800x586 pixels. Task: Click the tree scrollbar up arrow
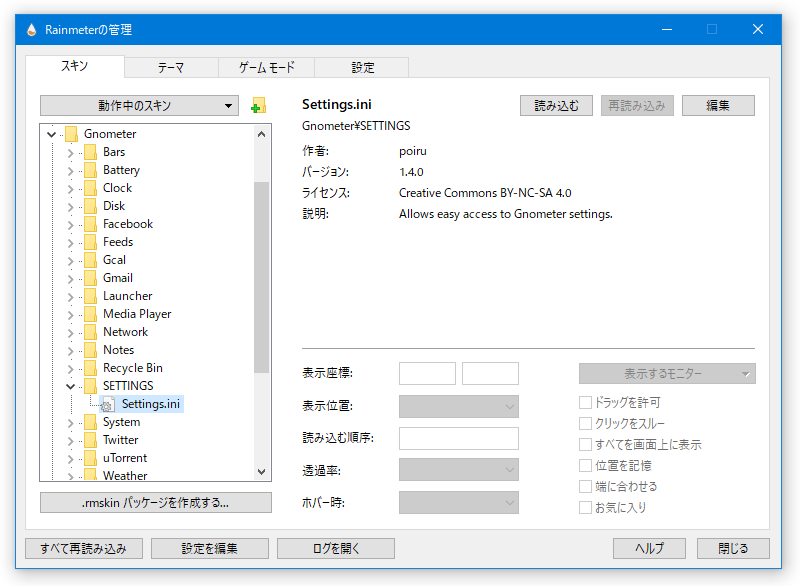coord(261,135)
